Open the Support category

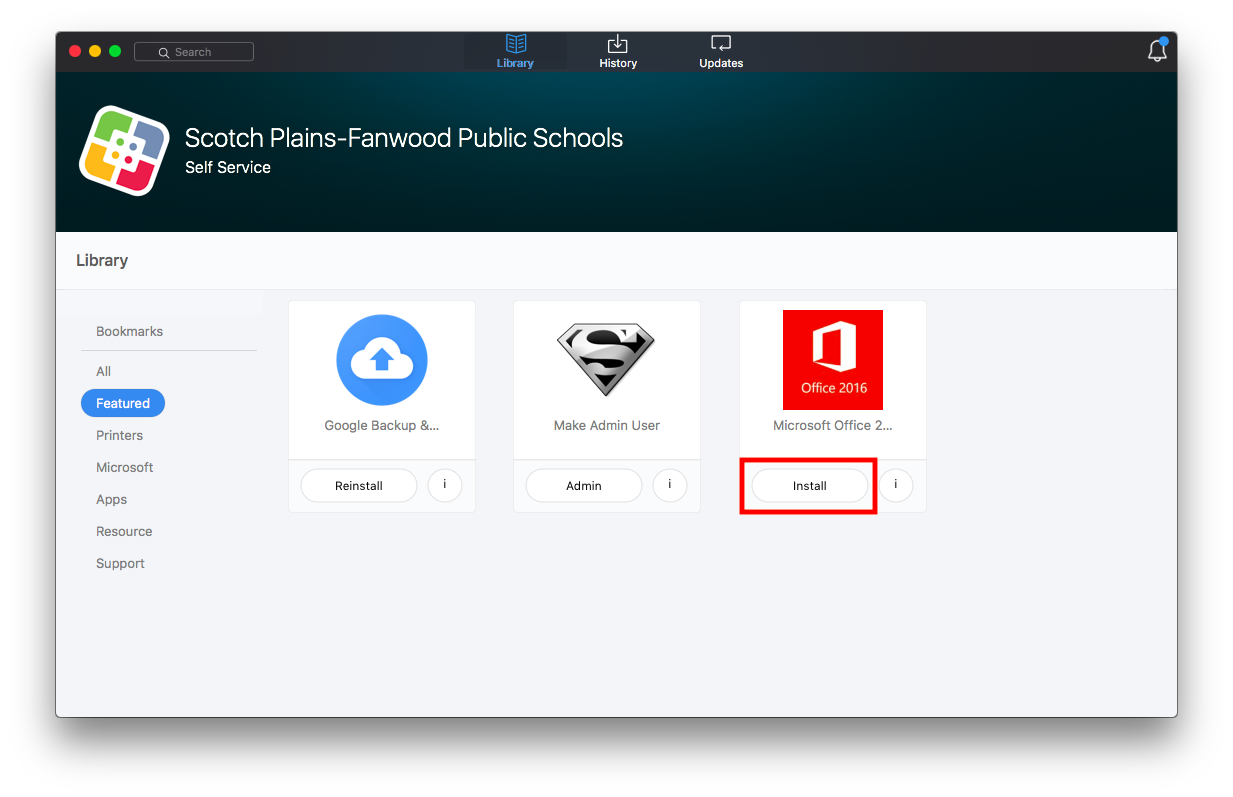pyautogui.click(x=120, y=563)
